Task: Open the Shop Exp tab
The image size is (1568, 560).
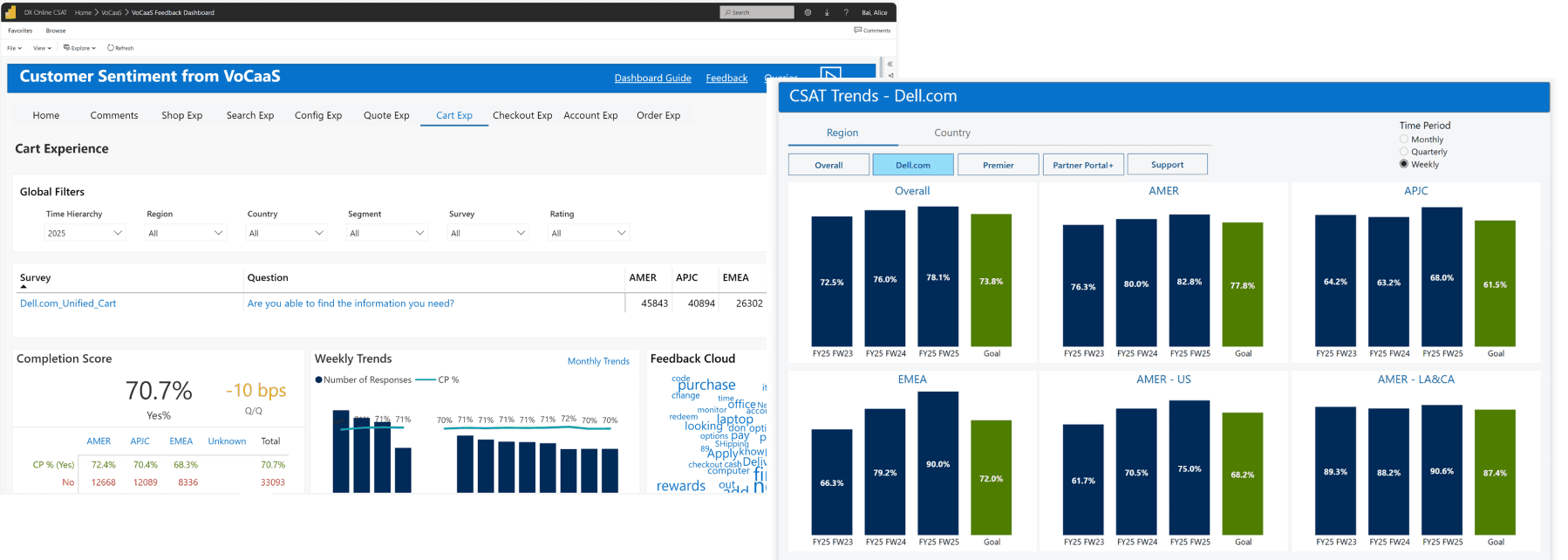Action: [182, 115]
